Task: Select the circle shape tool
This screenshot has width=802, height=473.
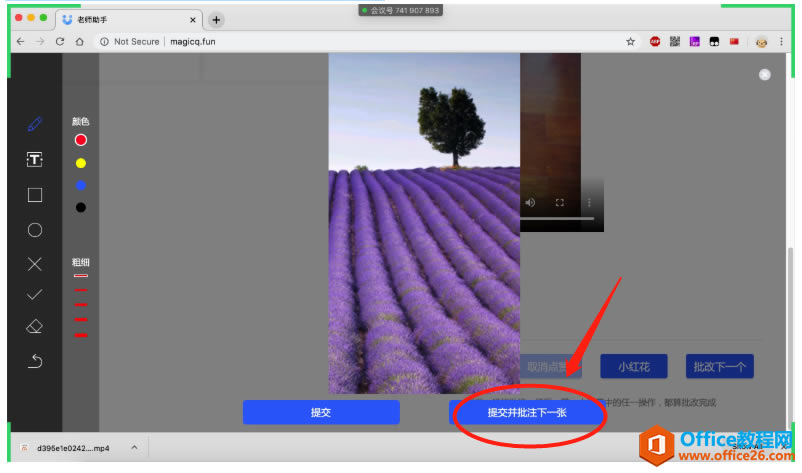Action: pos(35,230)
